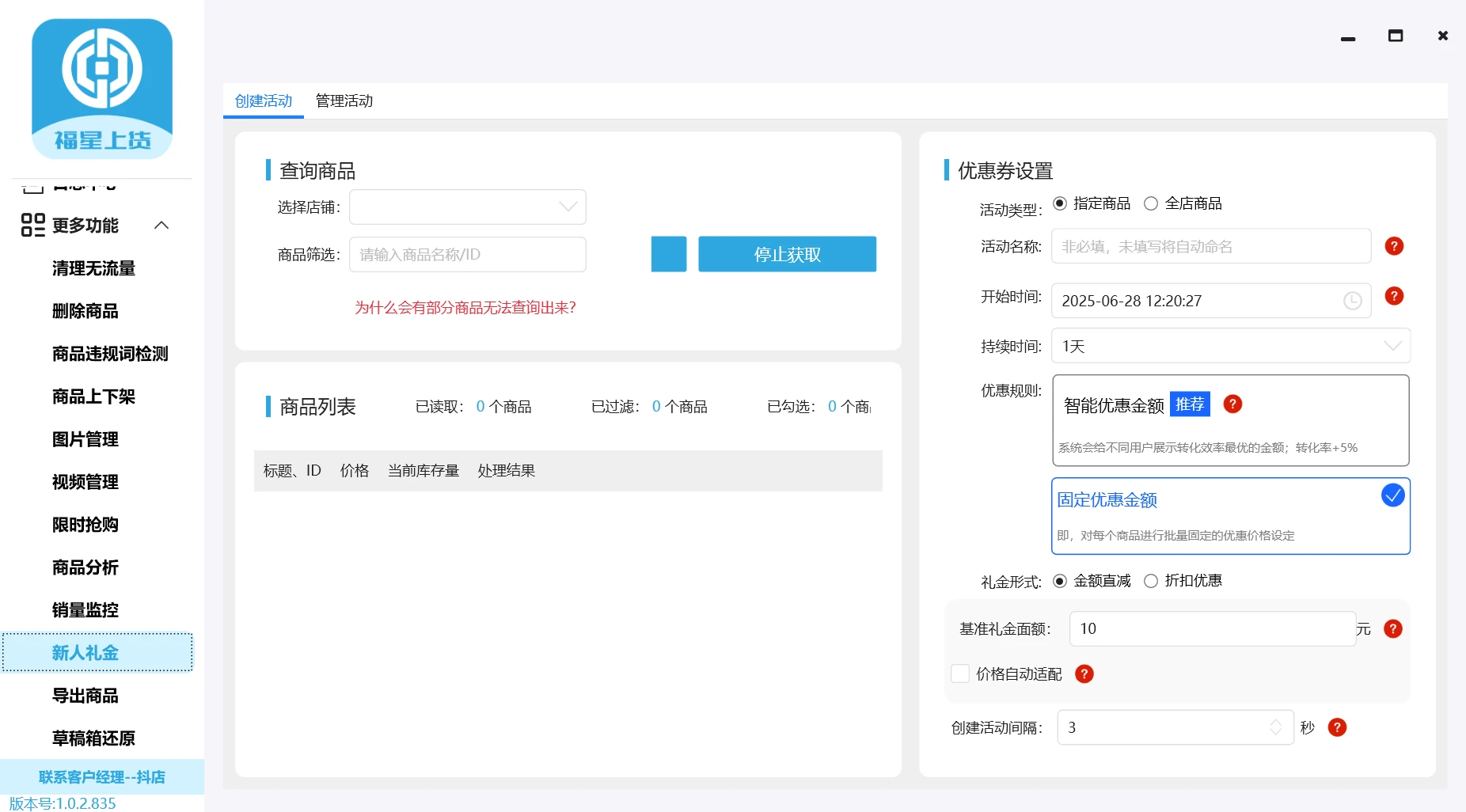Close the application window

tap(1443, 36)
